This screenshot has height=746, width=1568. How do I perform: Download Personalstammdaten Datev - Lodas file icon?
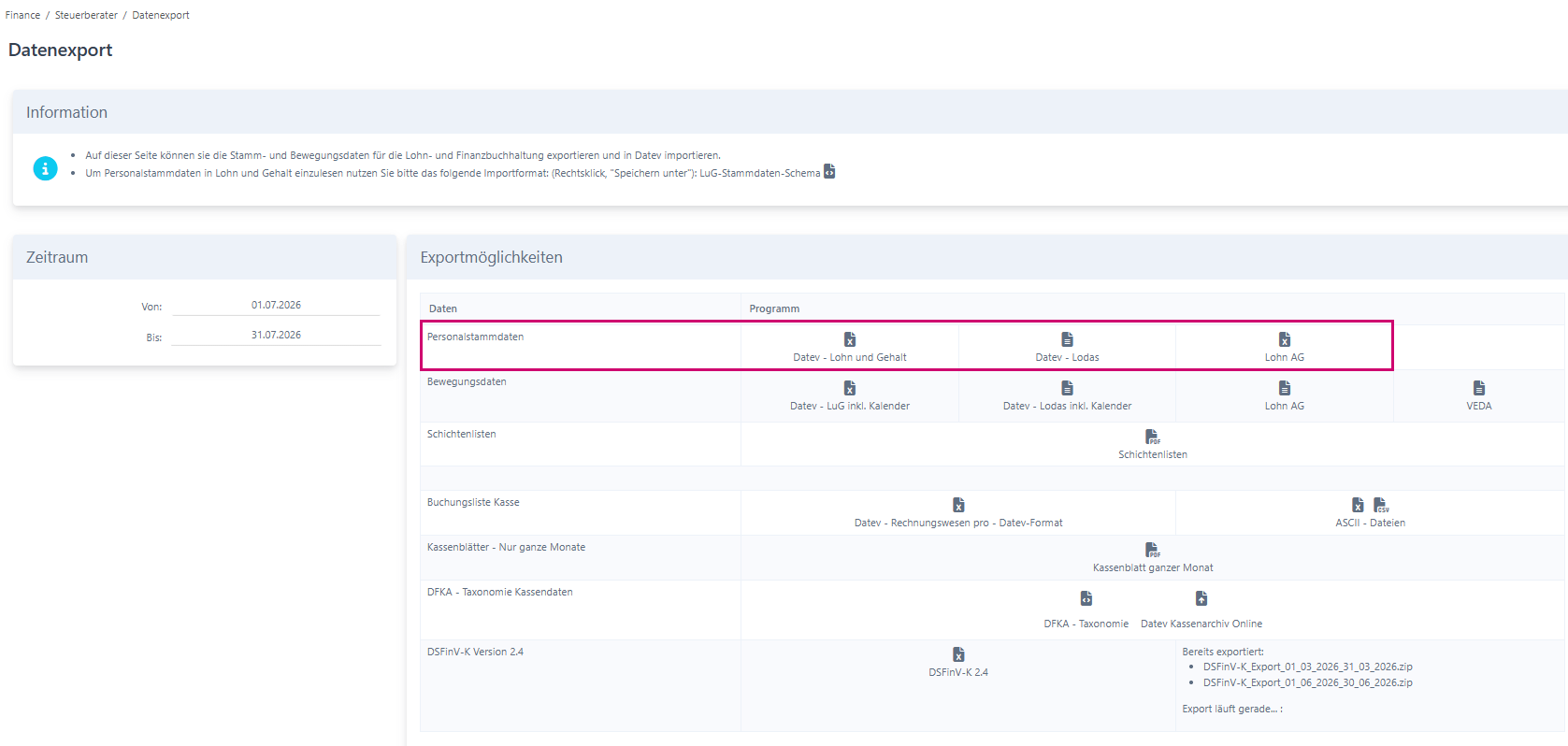(x=1067, y=339)
